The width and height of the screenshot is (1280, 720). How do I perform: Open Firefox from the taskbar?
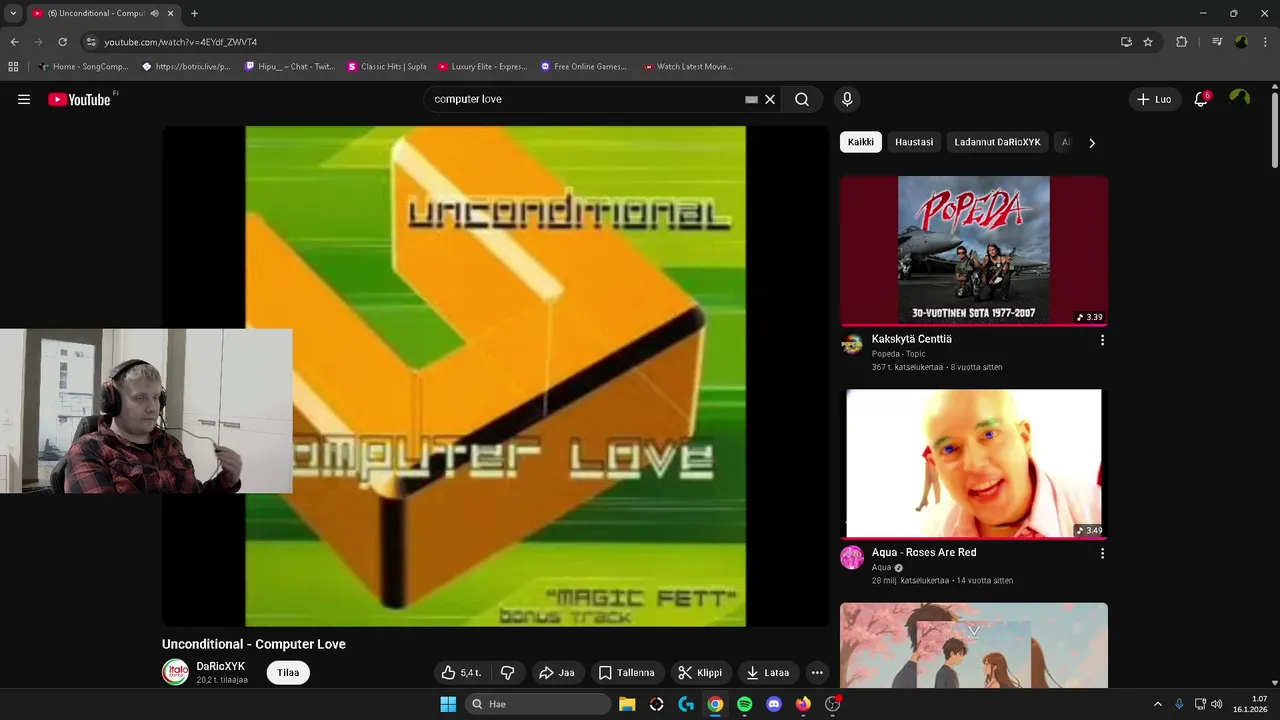(x=803, y=704)
